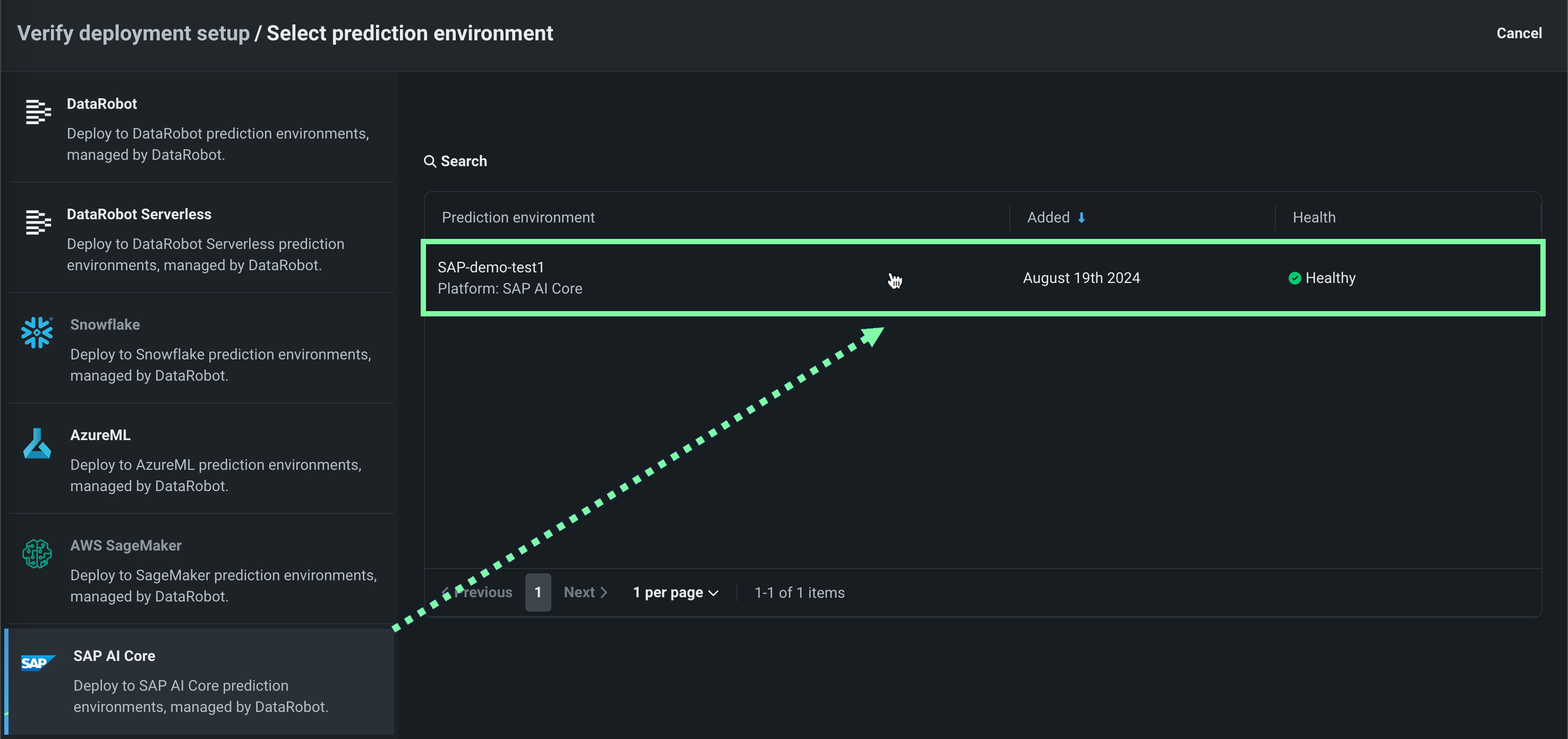1568x739 pixels.
Task: Click the Search input field
Action: 464,161
